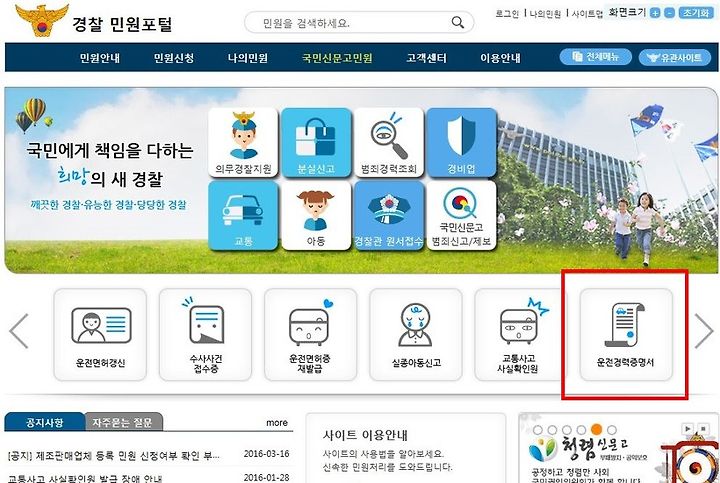Show previous services with left chevron

tap(19, 331)
